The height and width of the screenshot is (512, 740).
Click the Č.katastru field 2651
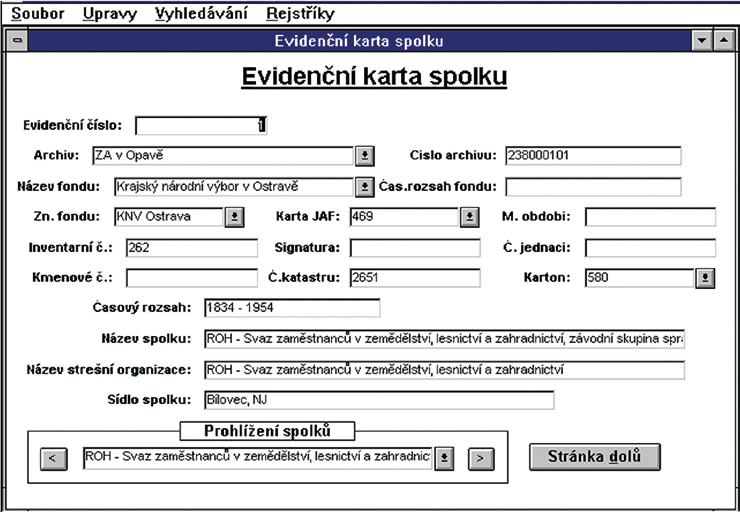click(415, 278)
